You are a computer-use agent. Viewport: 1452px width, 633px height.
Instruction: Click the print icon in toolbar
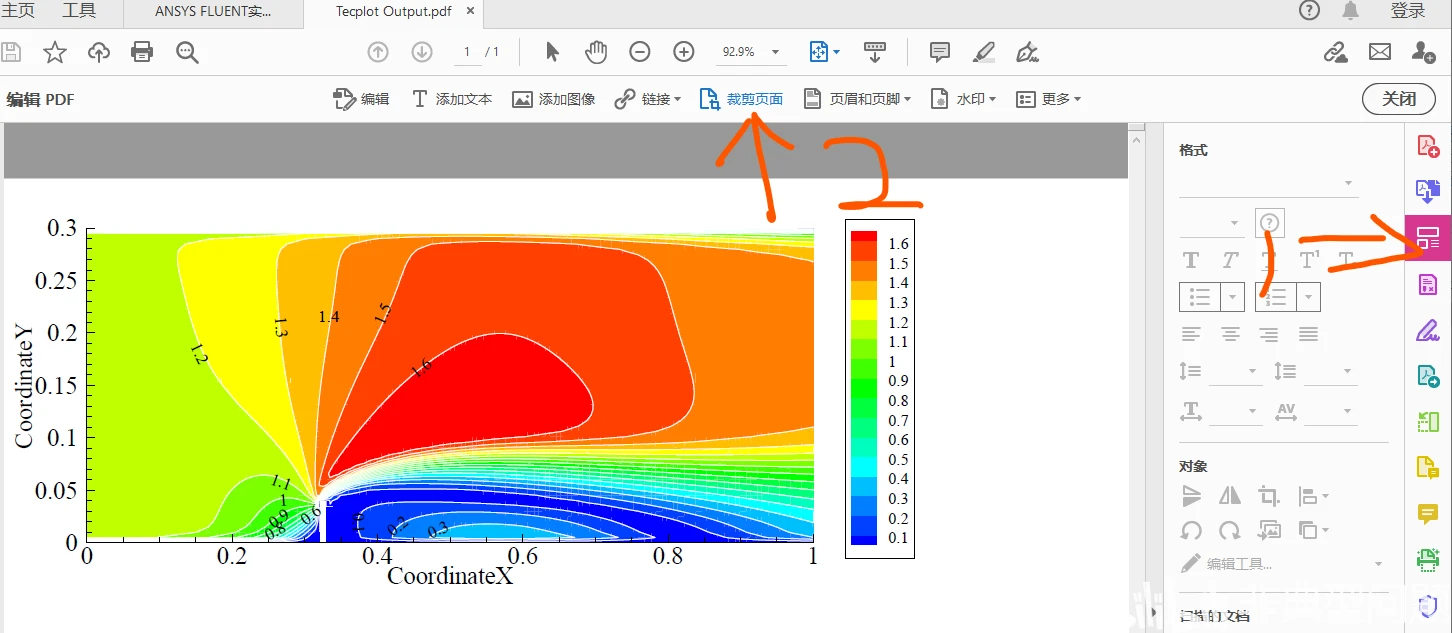(142, 52)
